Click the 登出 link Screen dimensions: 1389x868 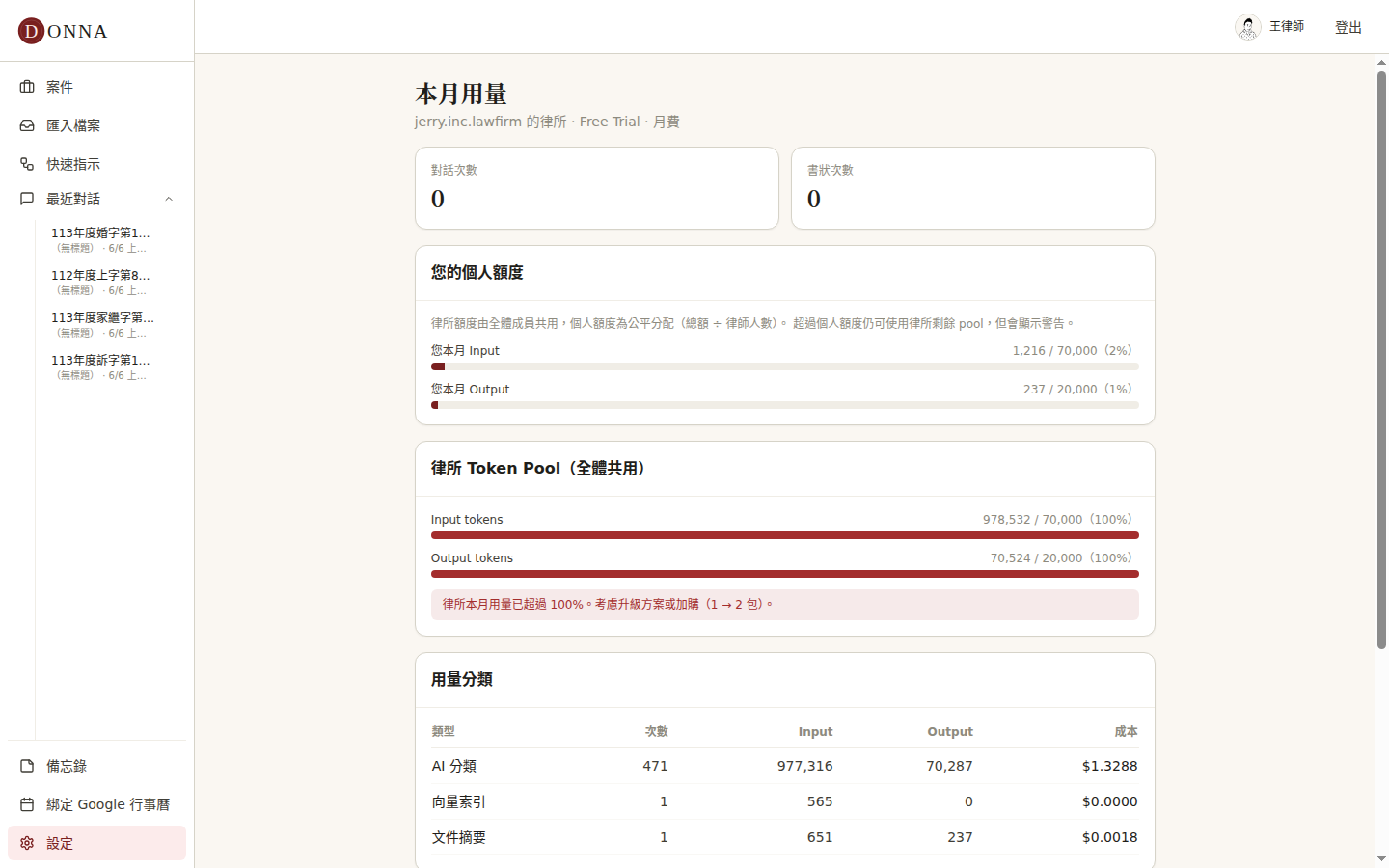1348,27
